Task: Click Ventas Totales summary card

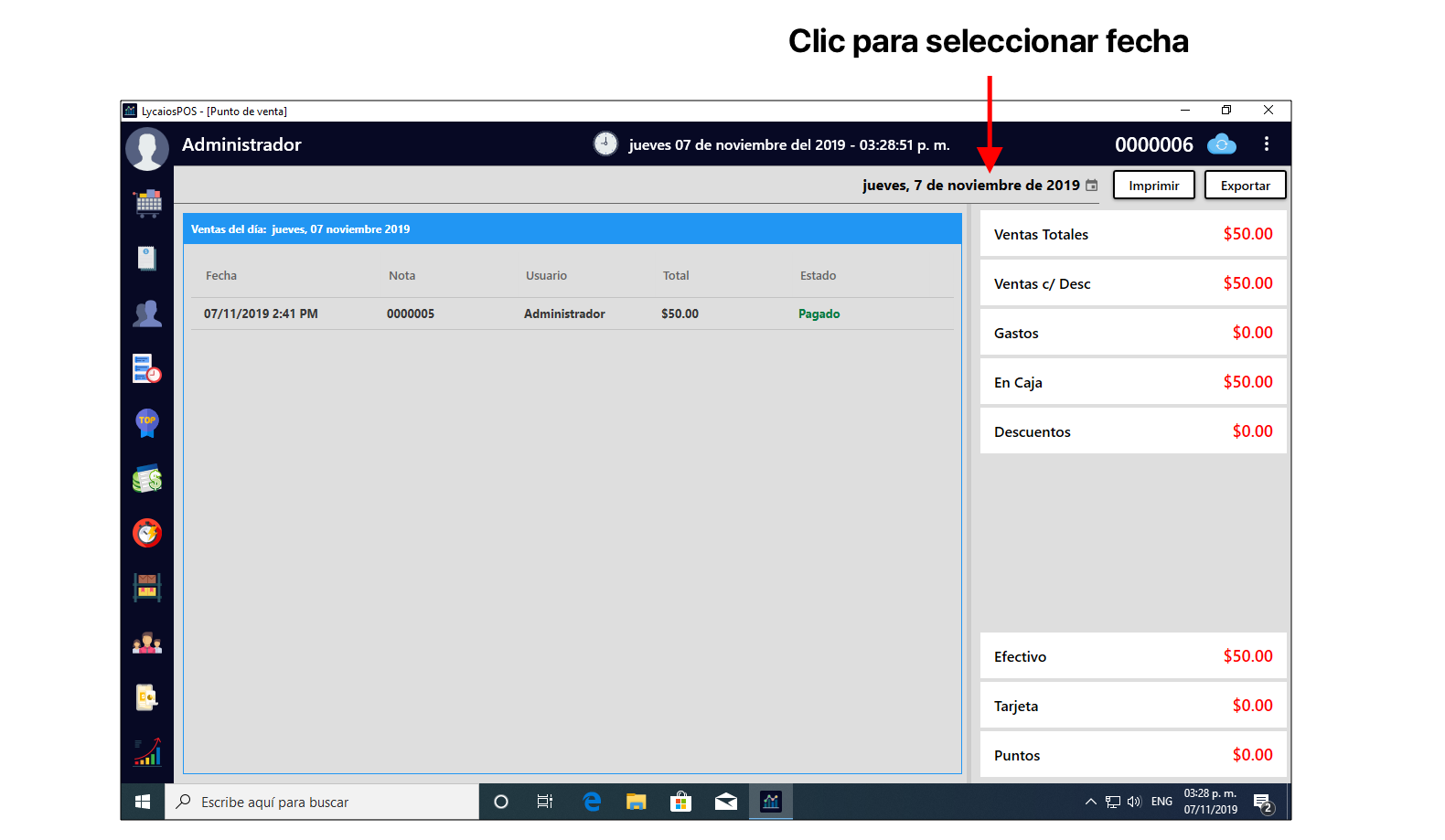Action: click(1133, 234)
